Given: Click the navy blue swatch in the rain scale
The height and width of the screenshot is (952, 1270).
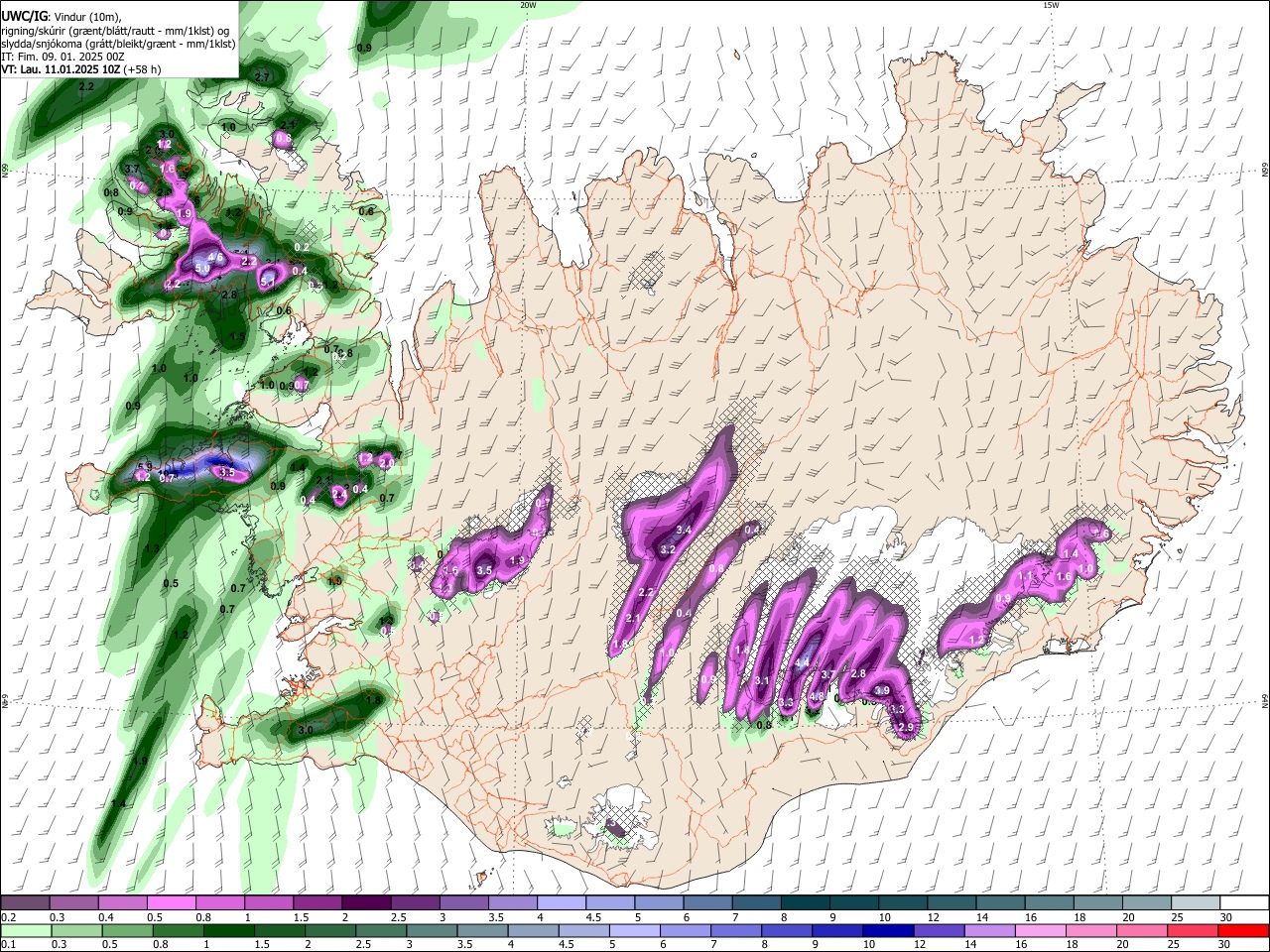Looking at the screenshot, I should tap(886, 931).
